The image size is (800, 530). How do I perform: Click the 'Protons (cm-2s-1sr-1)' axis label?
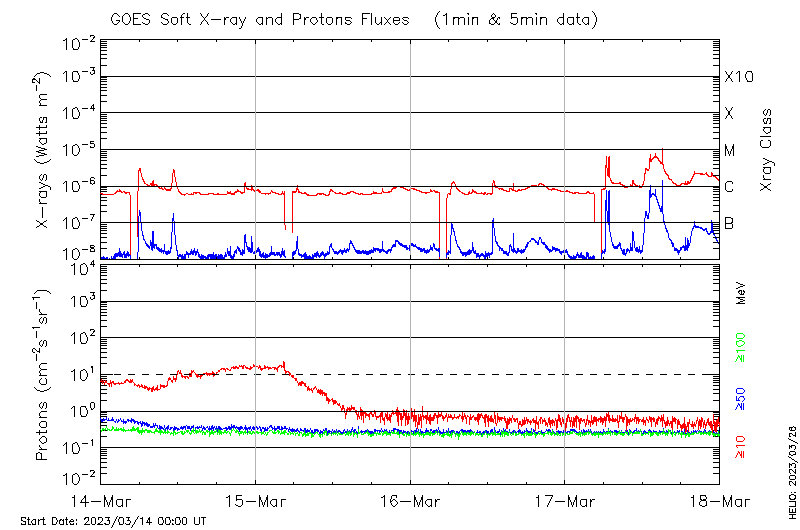click(42, 374)
